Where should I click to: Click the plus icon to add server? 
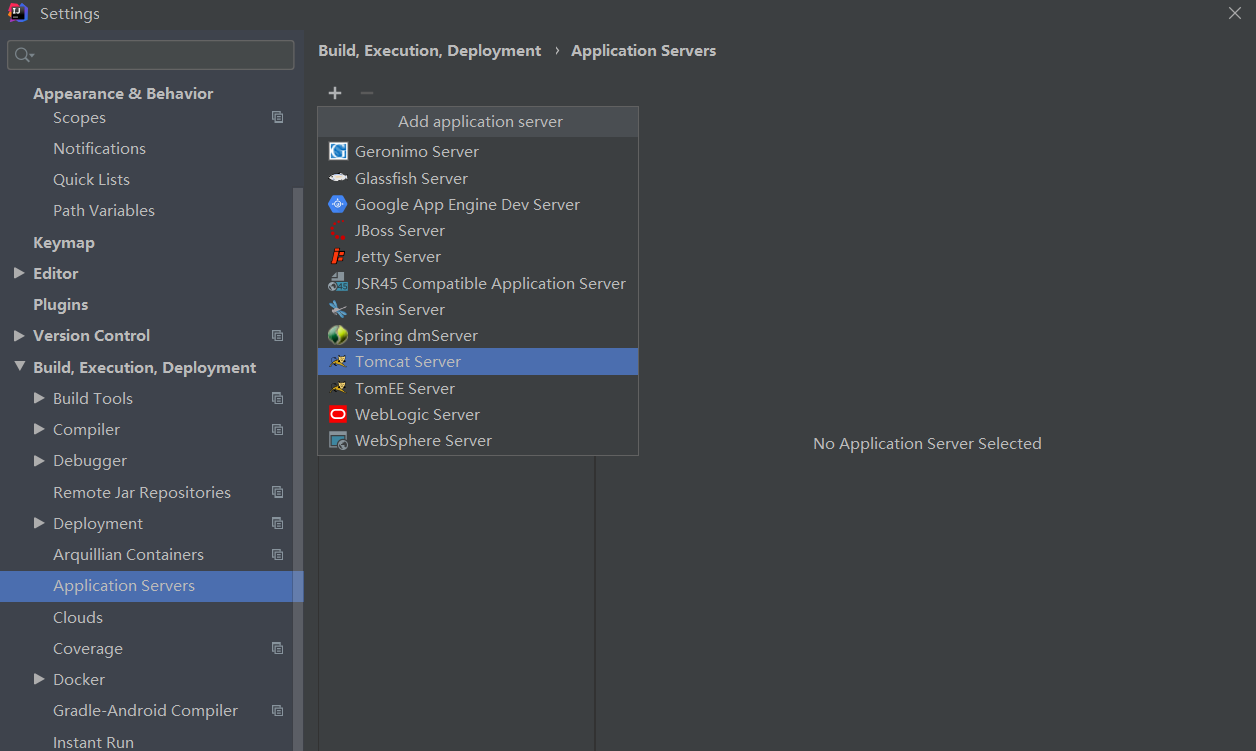tap(335, 93)
